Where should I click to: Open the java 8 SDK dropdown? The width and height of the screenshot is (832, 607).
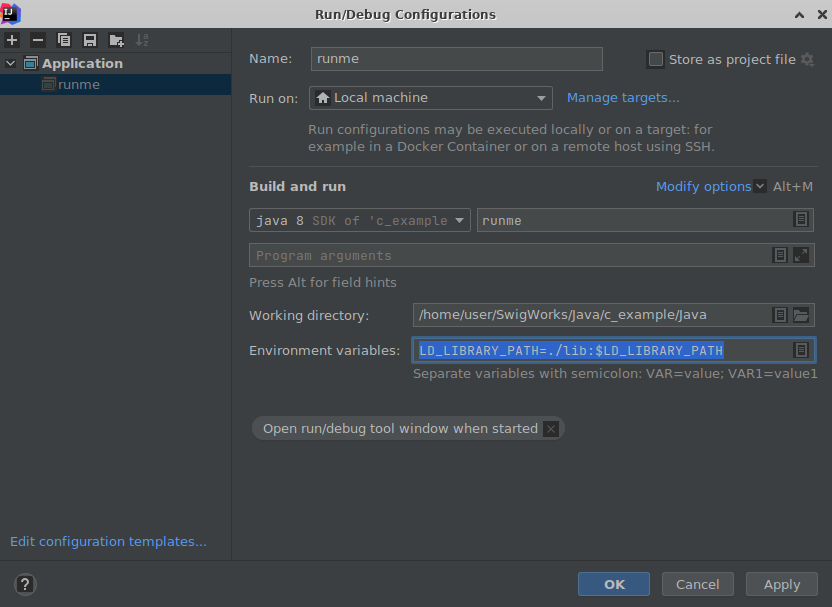[x=359, y=220]
